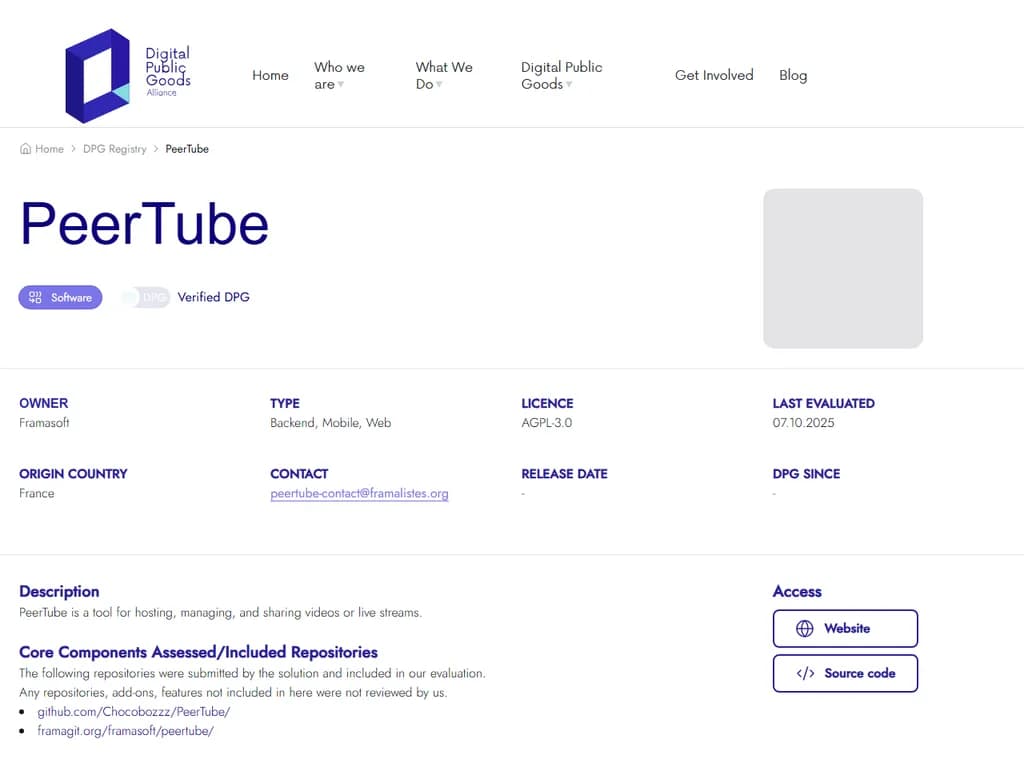Click the home icon in the breadcrumb
Viewport: 1024px width, 768px height.
click(x=23, y=148)
